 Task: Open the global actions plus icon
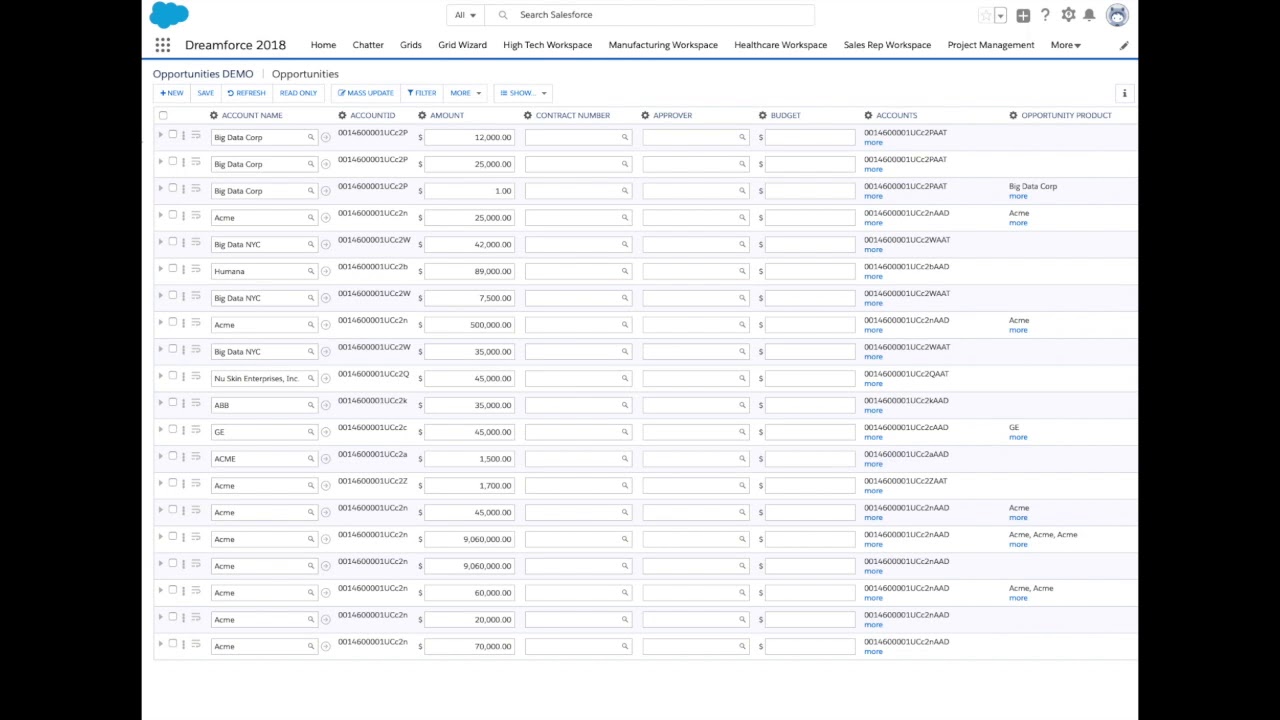click(x=1023, y=15)
